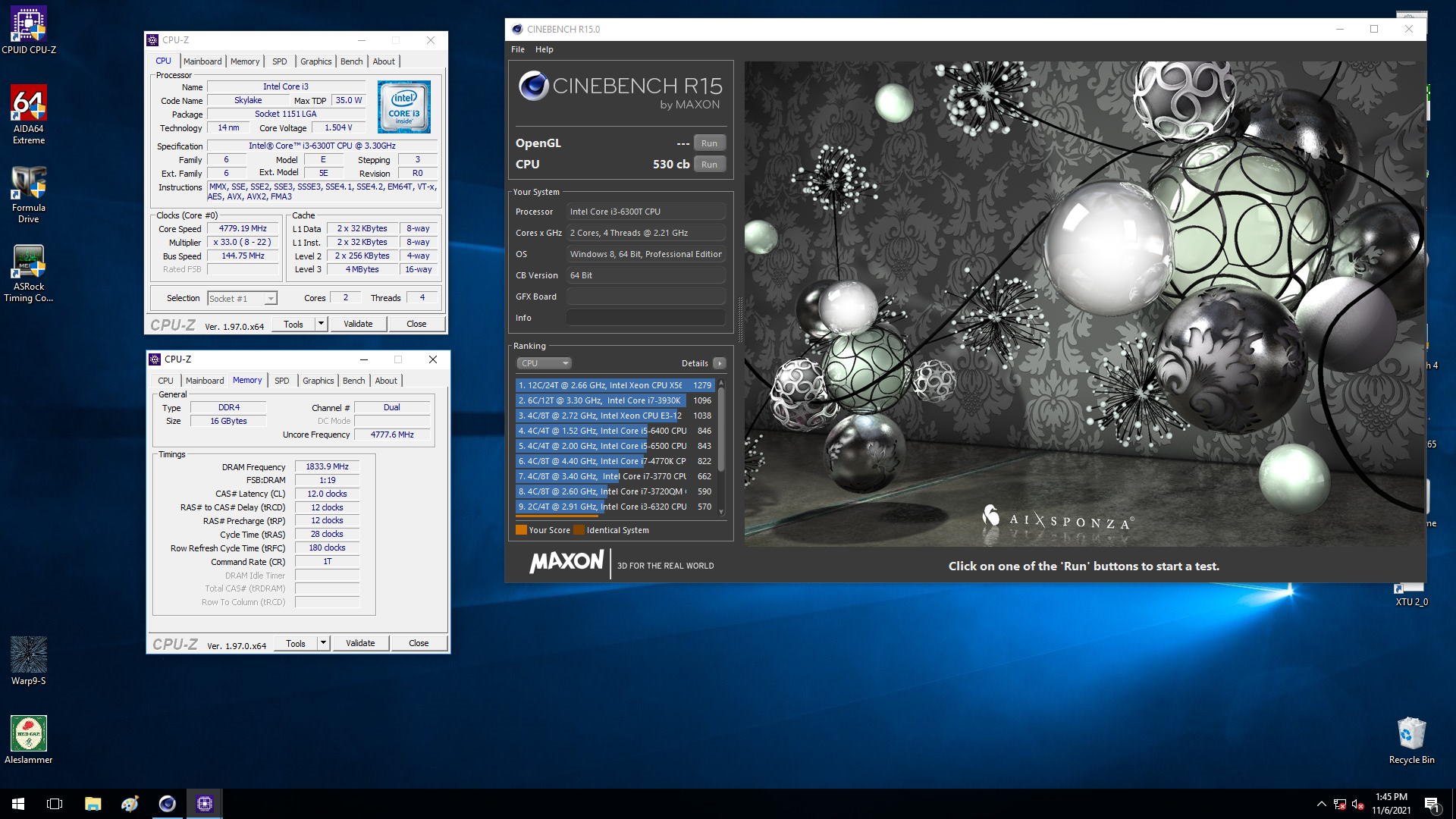Viewport: 1456px width, 819px height.
Task: Click the Windows Start button
Action: click(x=18, y=804)
